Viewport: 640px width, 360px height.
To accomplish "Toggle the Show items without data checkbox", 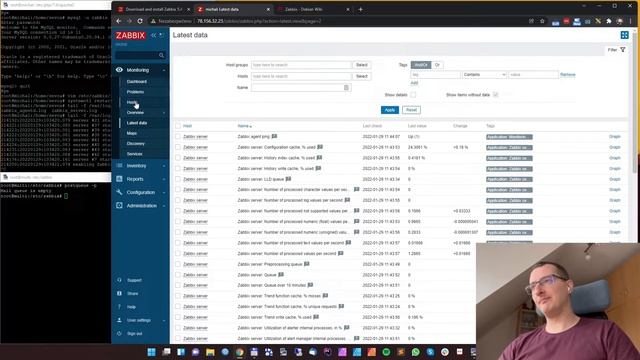I will pos(496,95).
